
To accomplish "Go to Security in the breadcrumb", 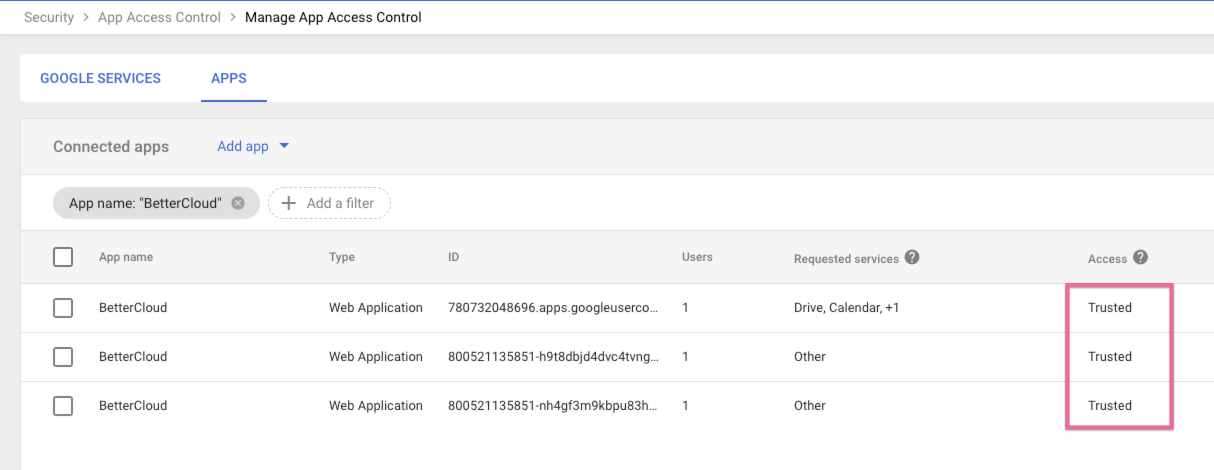I will point(49,17).
